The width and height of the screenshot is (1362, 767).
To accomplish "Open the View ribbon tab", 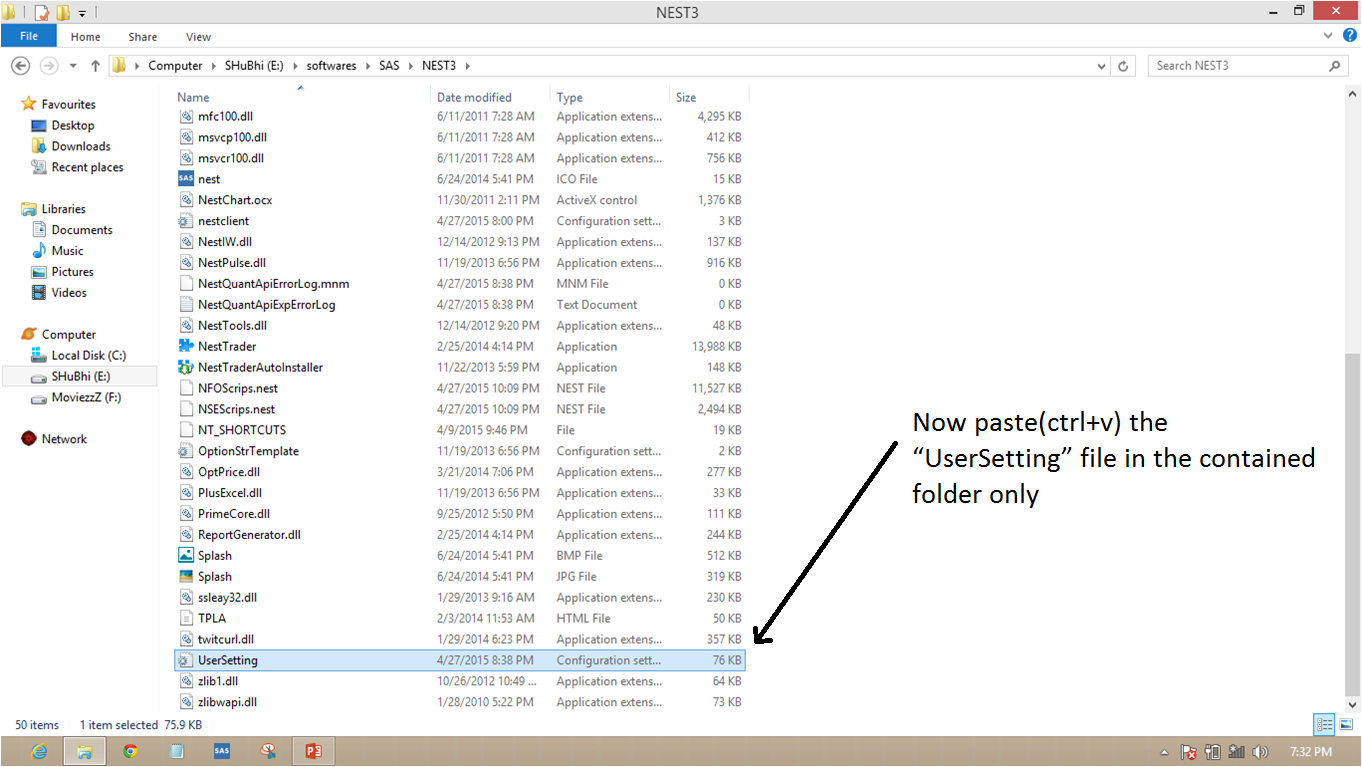I will pos(198,37).
